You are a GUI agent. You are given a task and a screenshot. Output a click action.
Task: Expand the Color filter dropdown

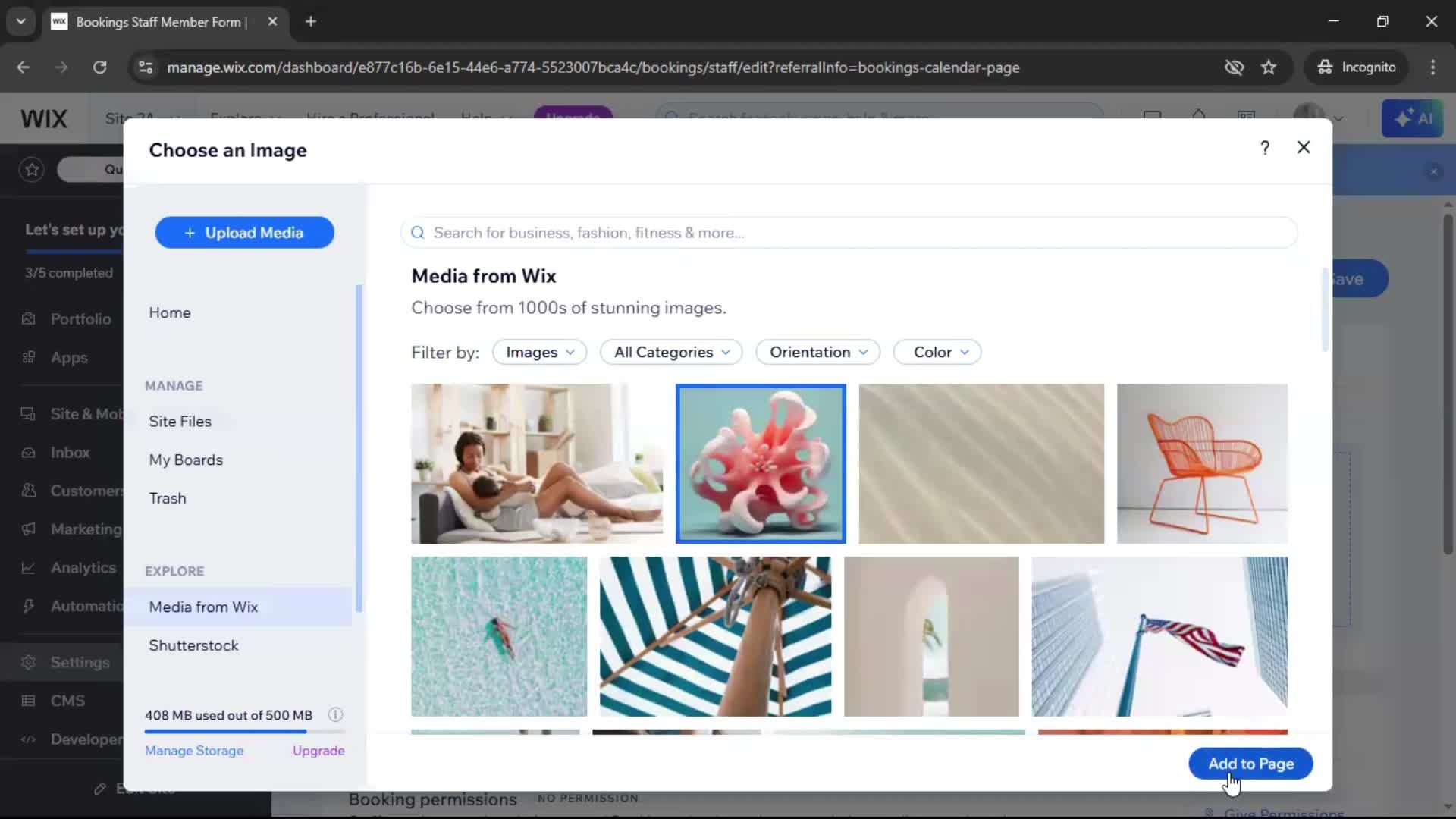[937, 352]
